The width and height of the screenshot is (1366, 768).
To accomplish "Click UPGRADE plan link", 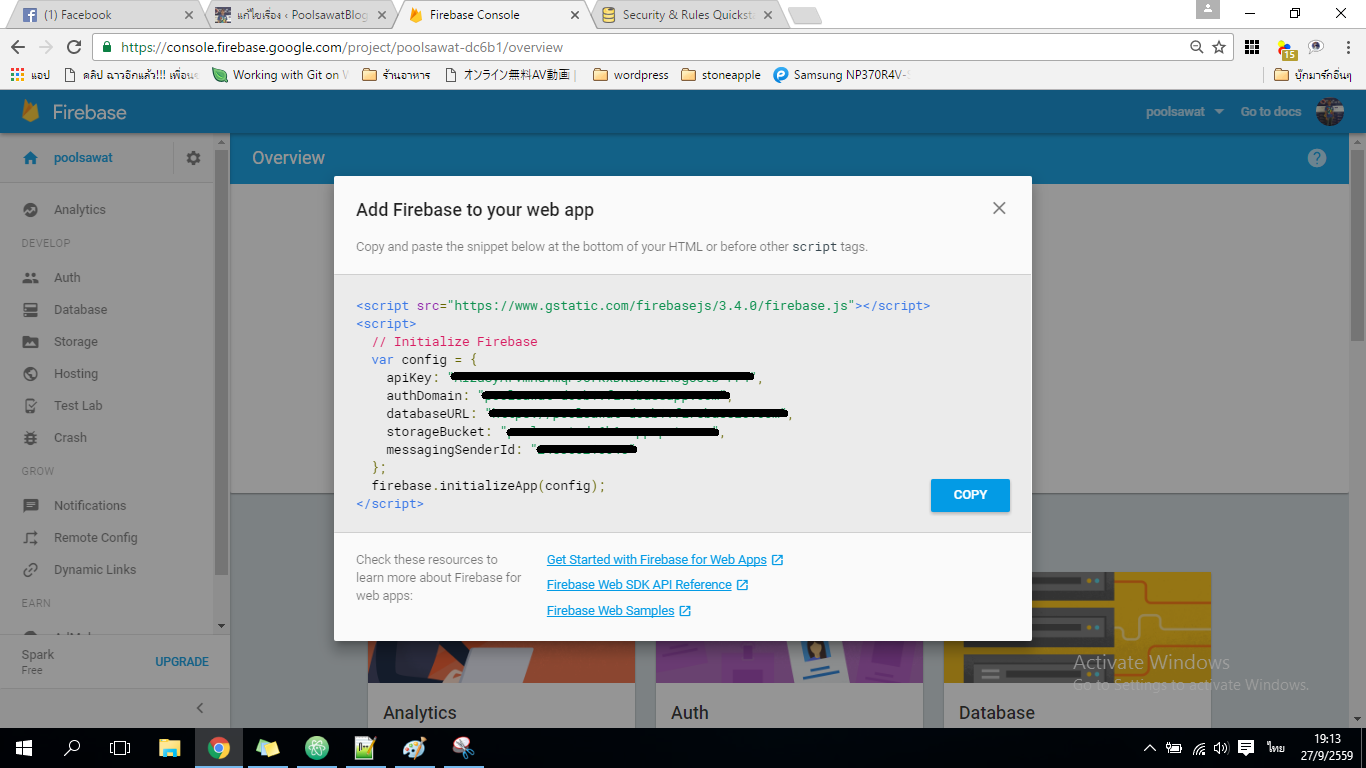I will point(182,662).
